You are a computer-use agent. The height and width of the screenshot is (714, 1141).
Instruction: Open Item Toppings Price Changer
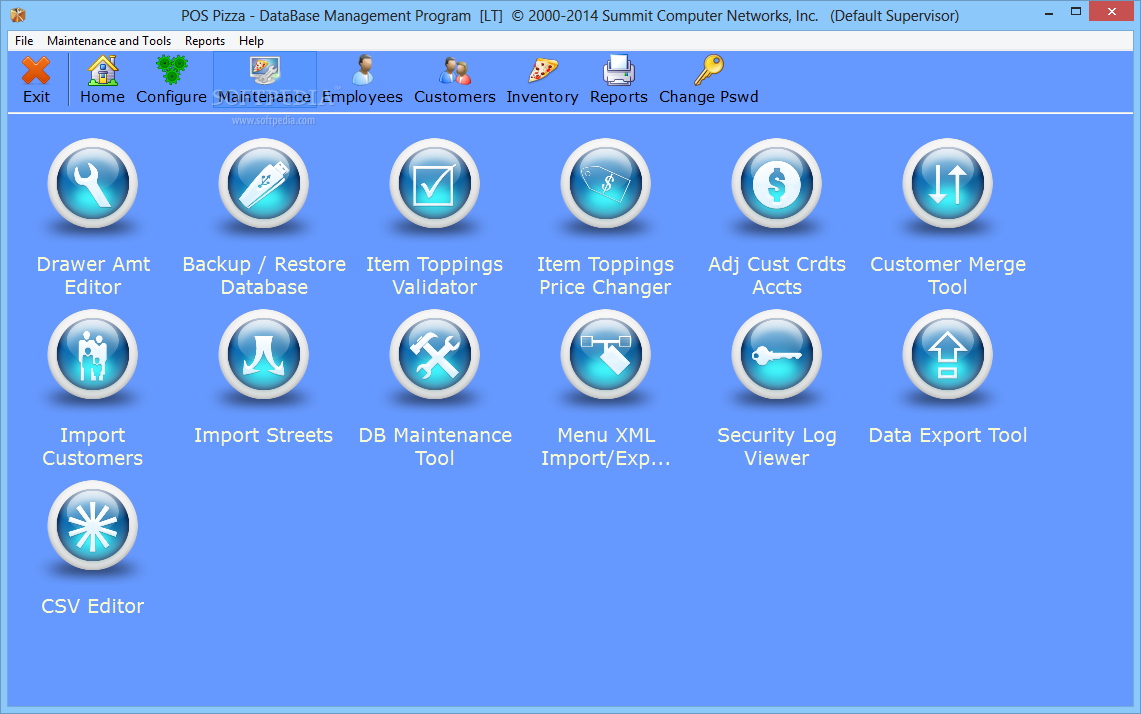605,183
